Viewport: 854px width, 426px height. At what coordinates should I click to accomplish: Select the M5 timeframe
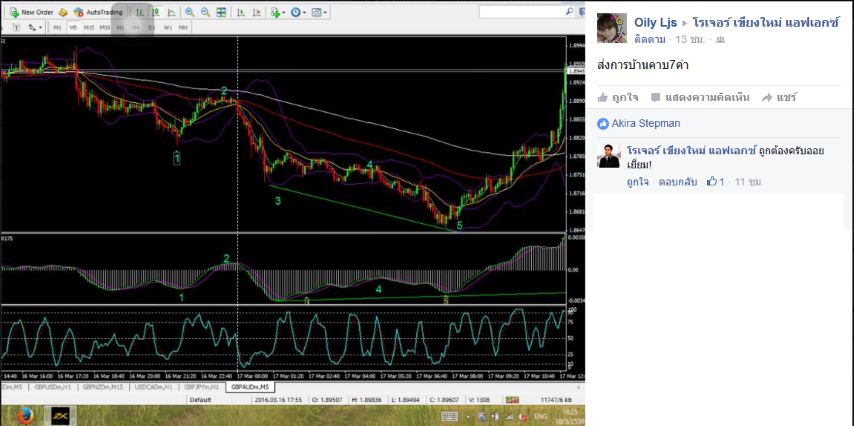(x=73, y=27)
